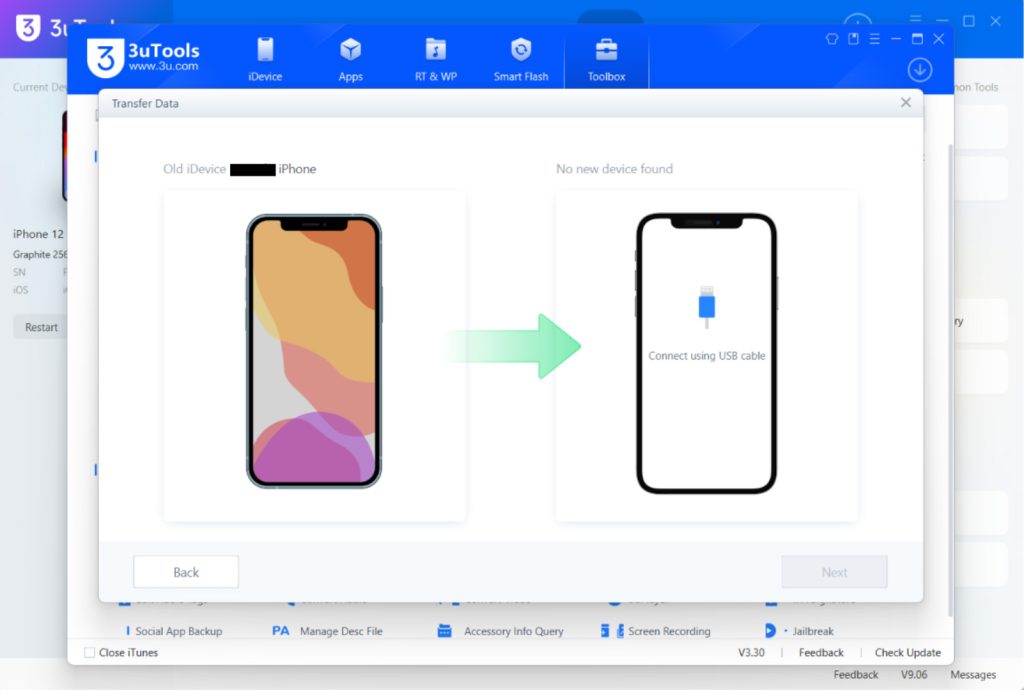Click the old iPhone image

314,351
